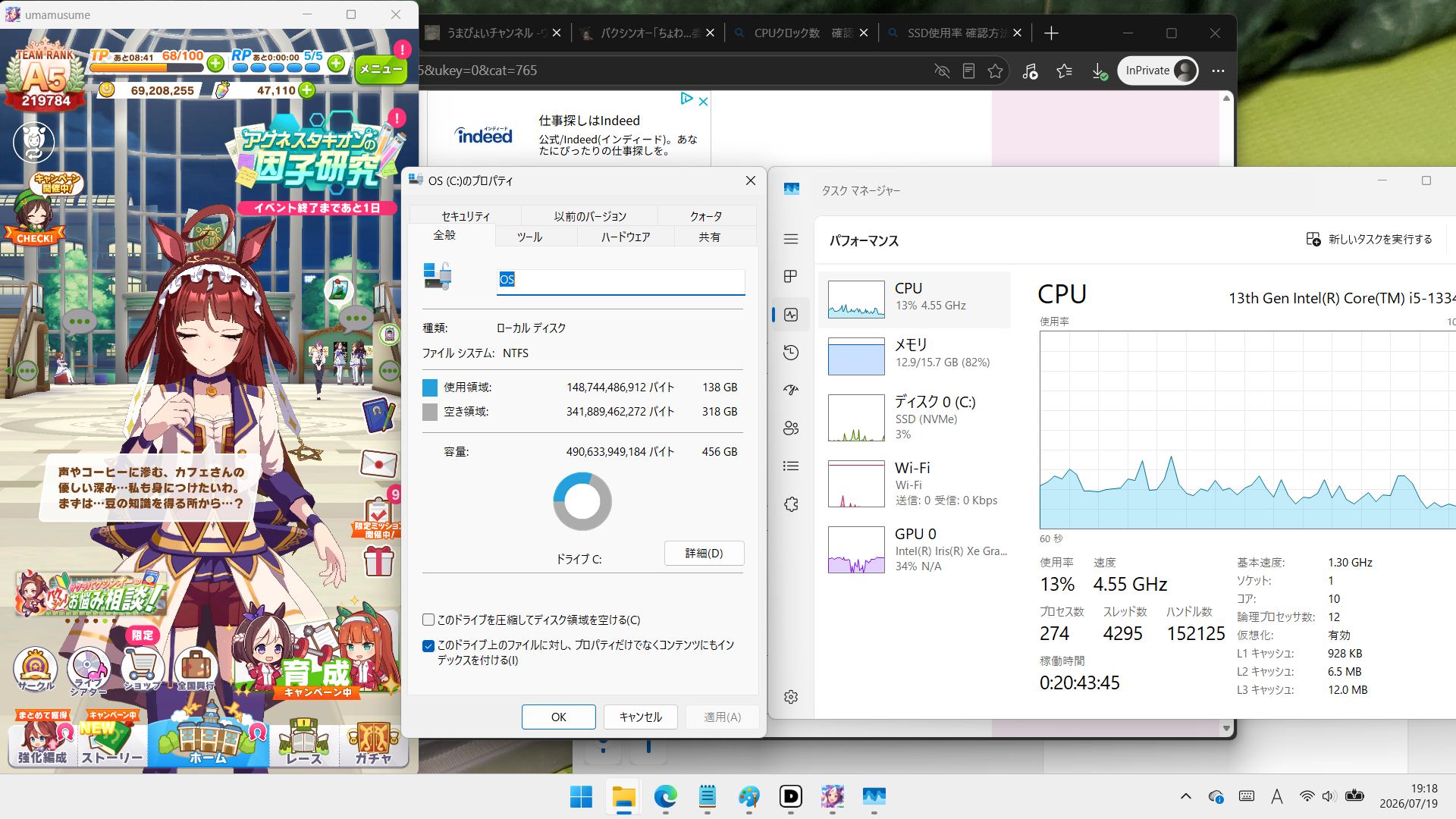
Task: Add TP with the green plus button
Action: (215, 64)
